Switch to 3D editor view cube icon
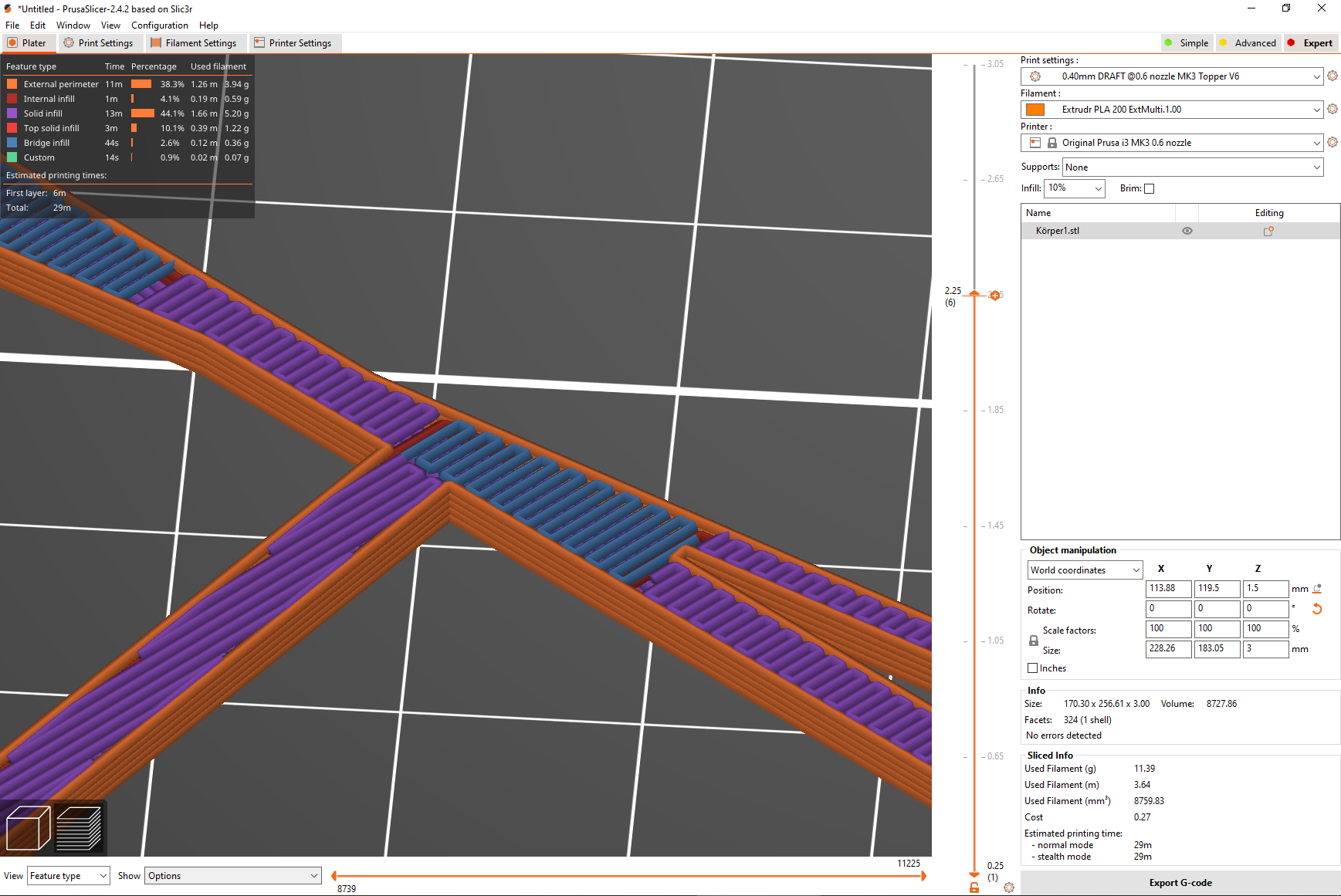 point(27,827)
